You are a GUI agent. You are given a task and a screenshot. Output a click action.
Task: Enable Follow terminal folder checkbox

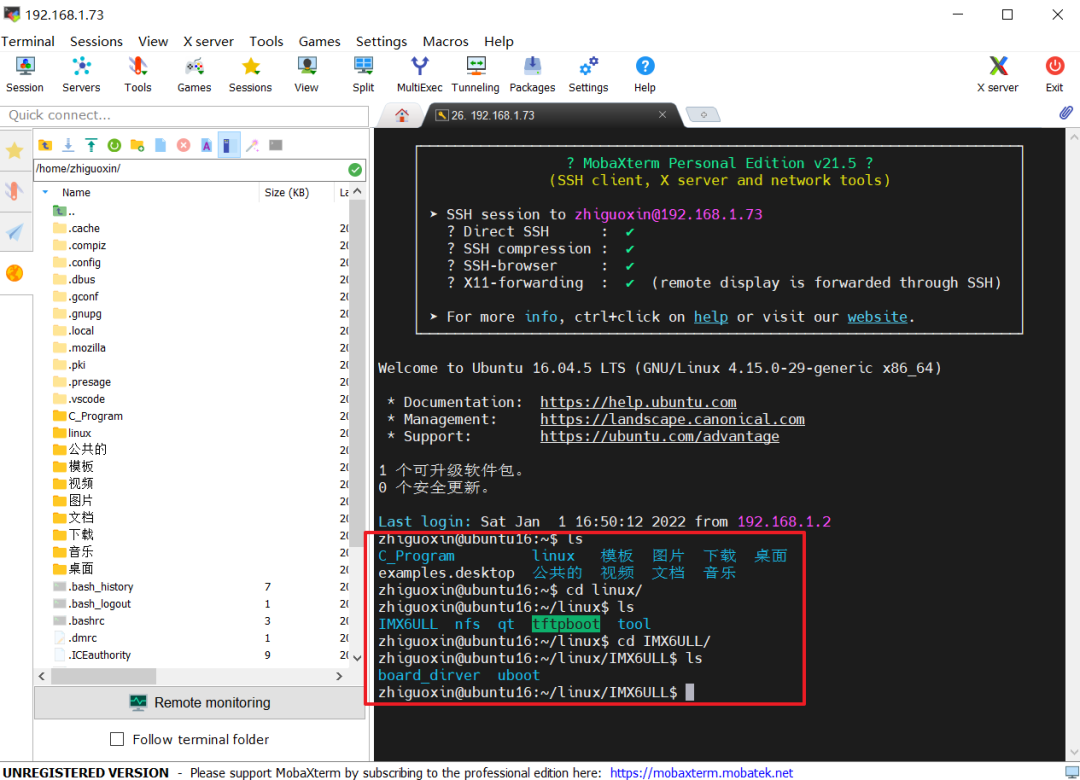(117, 739)
